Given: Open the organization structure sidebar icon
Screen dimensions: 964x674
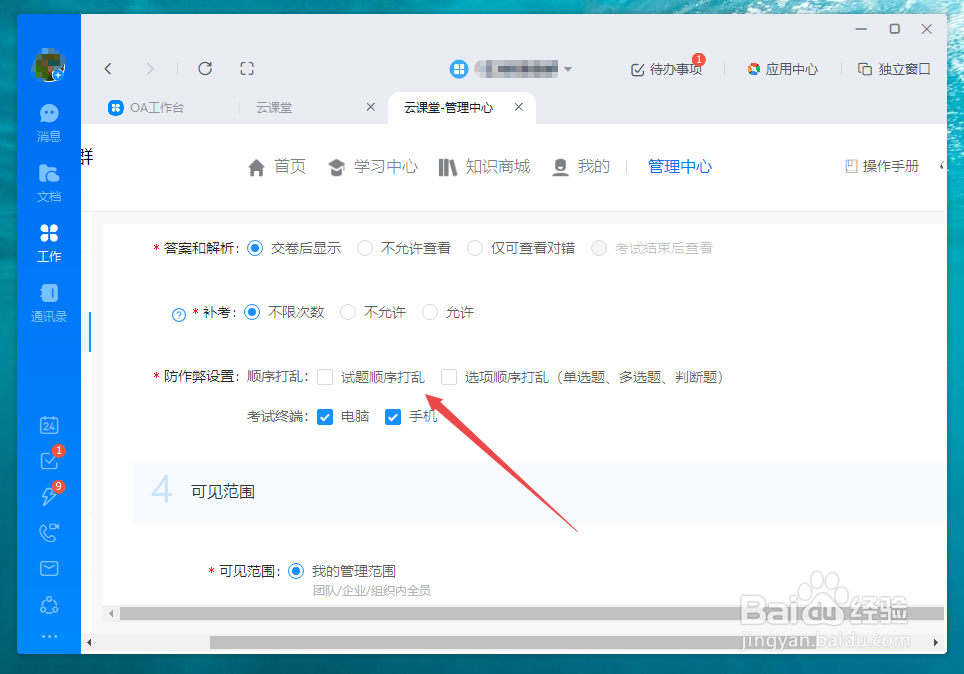Looking at the screenshot, I should (49, 606).
